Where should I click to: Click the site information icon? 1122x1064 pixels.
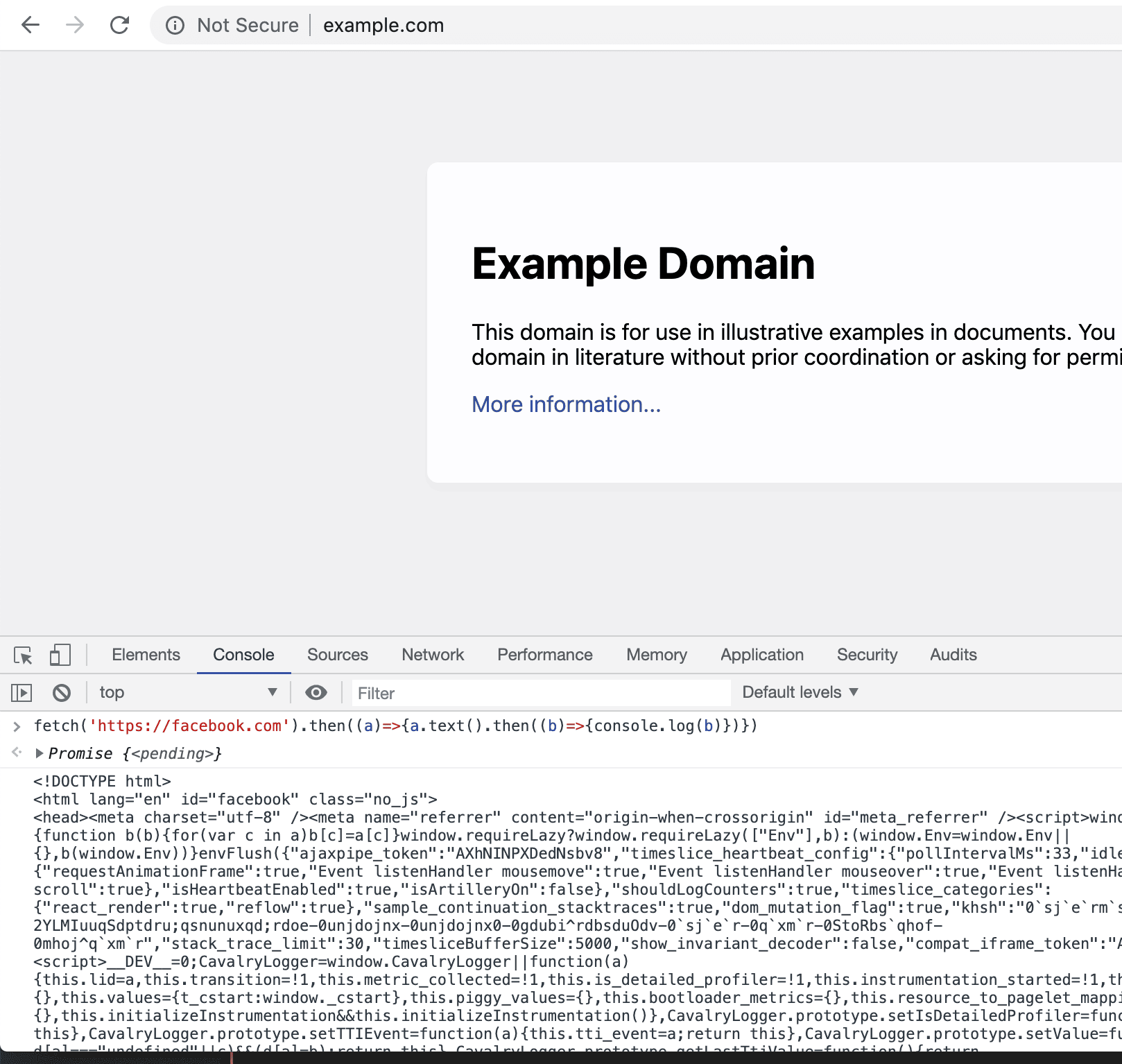pyautogui.click(x=175, y=26)
